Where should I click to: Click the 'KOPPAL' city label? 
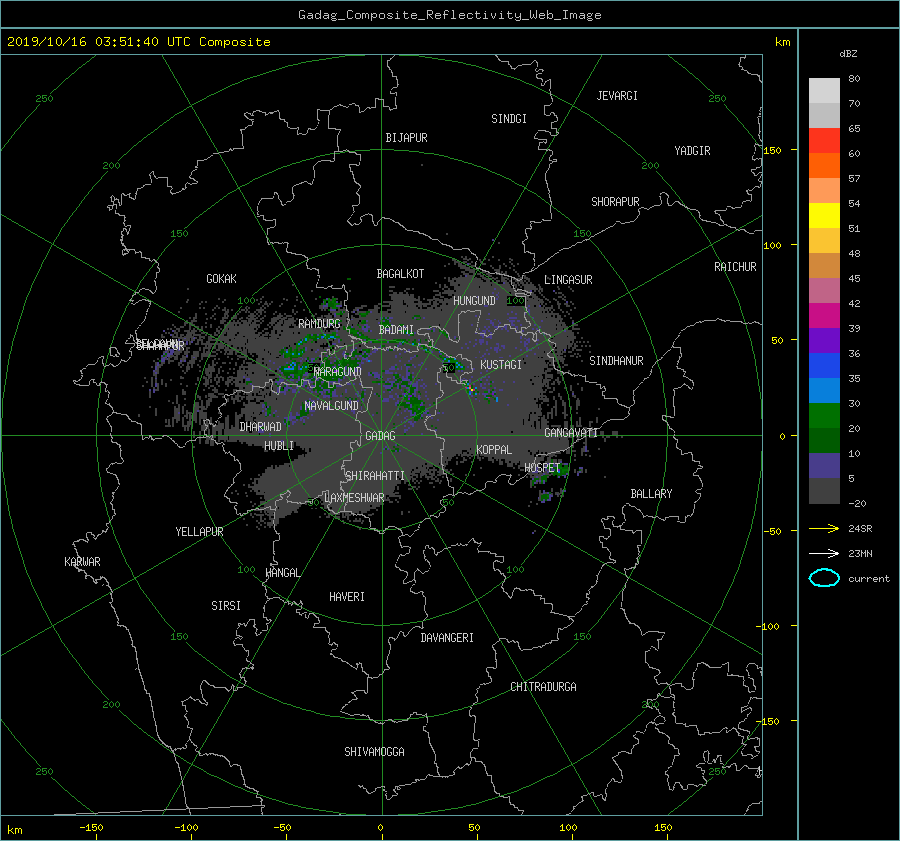point(494,450)
